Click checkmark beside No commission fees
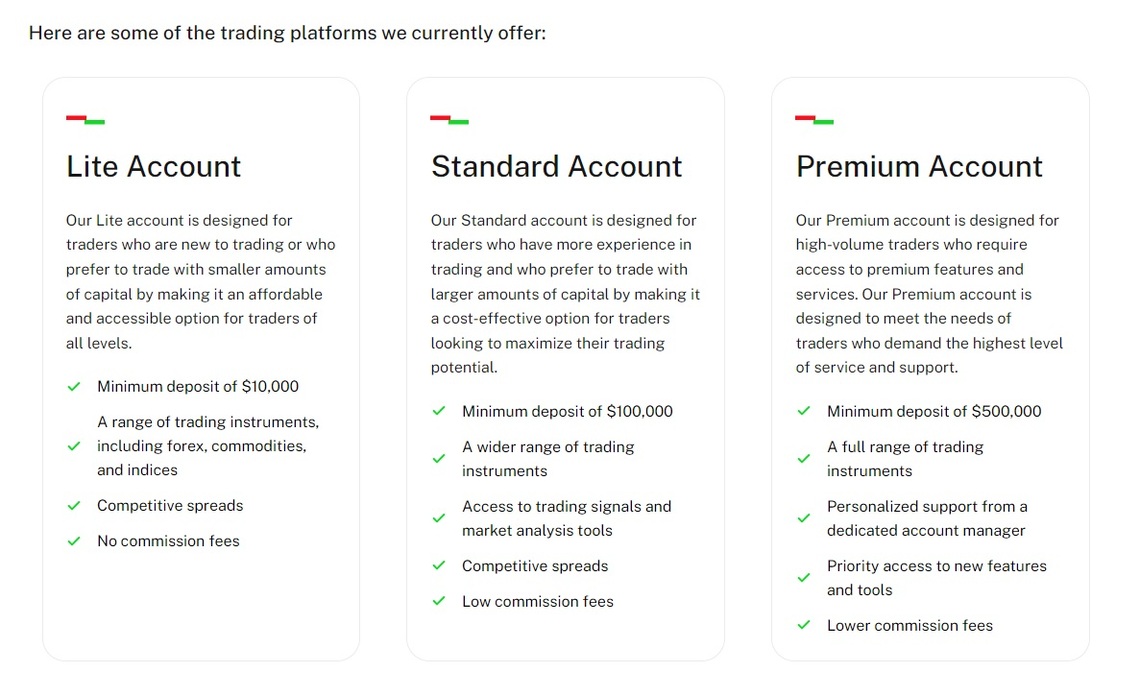 pyautogui.click(x=73, y=541)
